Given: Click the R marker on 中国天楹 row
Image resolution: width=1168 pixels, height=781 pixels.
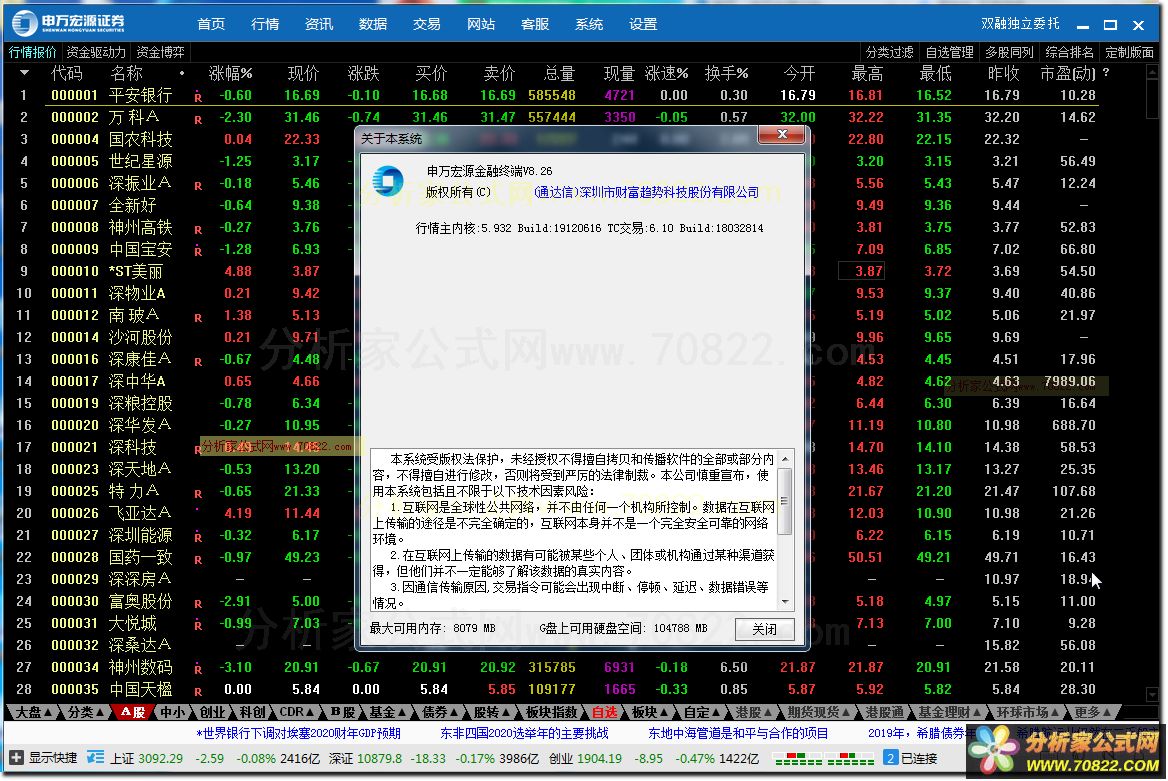Looking at the screenshot, I should (x=198, y=691).
